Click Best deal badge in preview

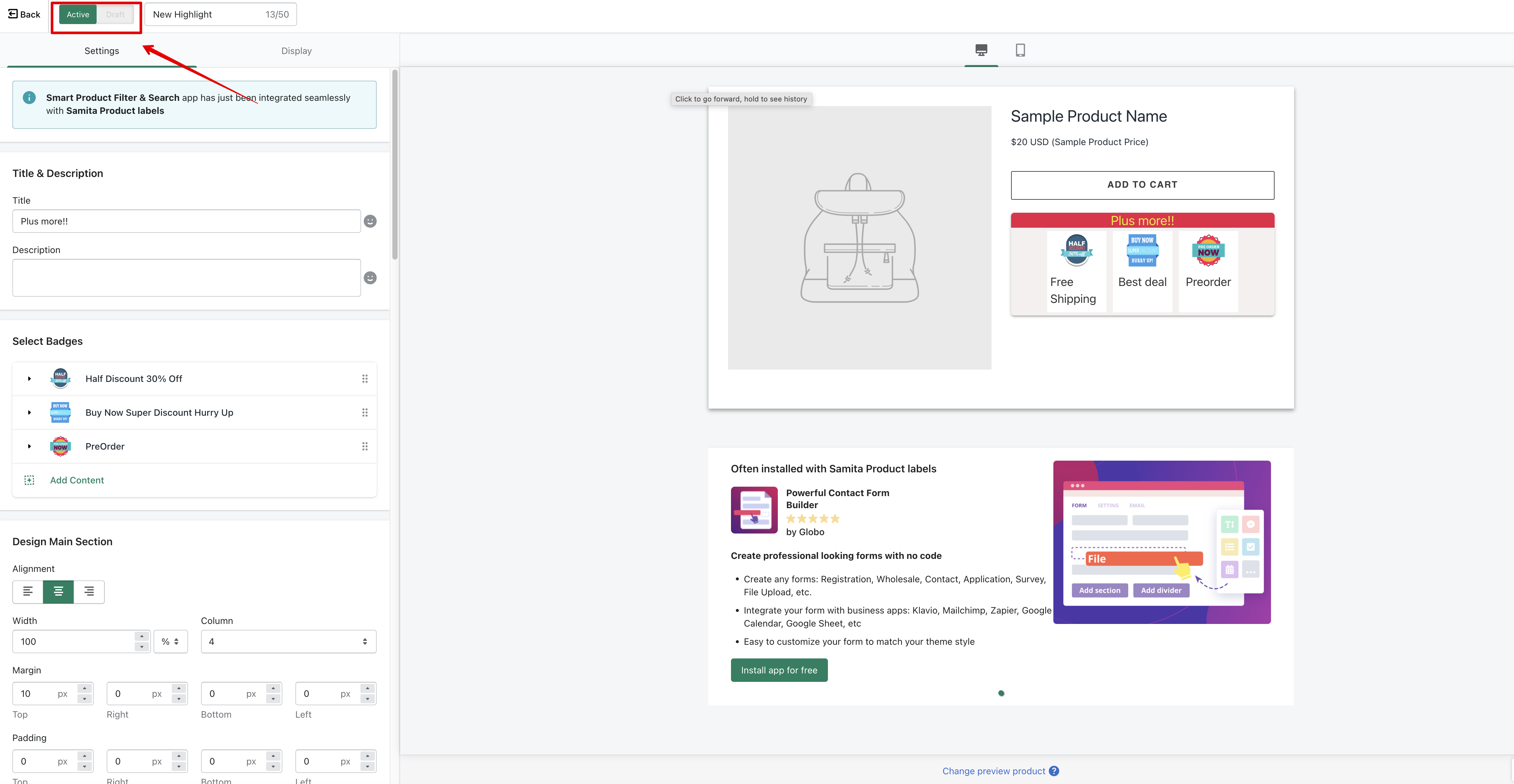(x=1142, y=271)
